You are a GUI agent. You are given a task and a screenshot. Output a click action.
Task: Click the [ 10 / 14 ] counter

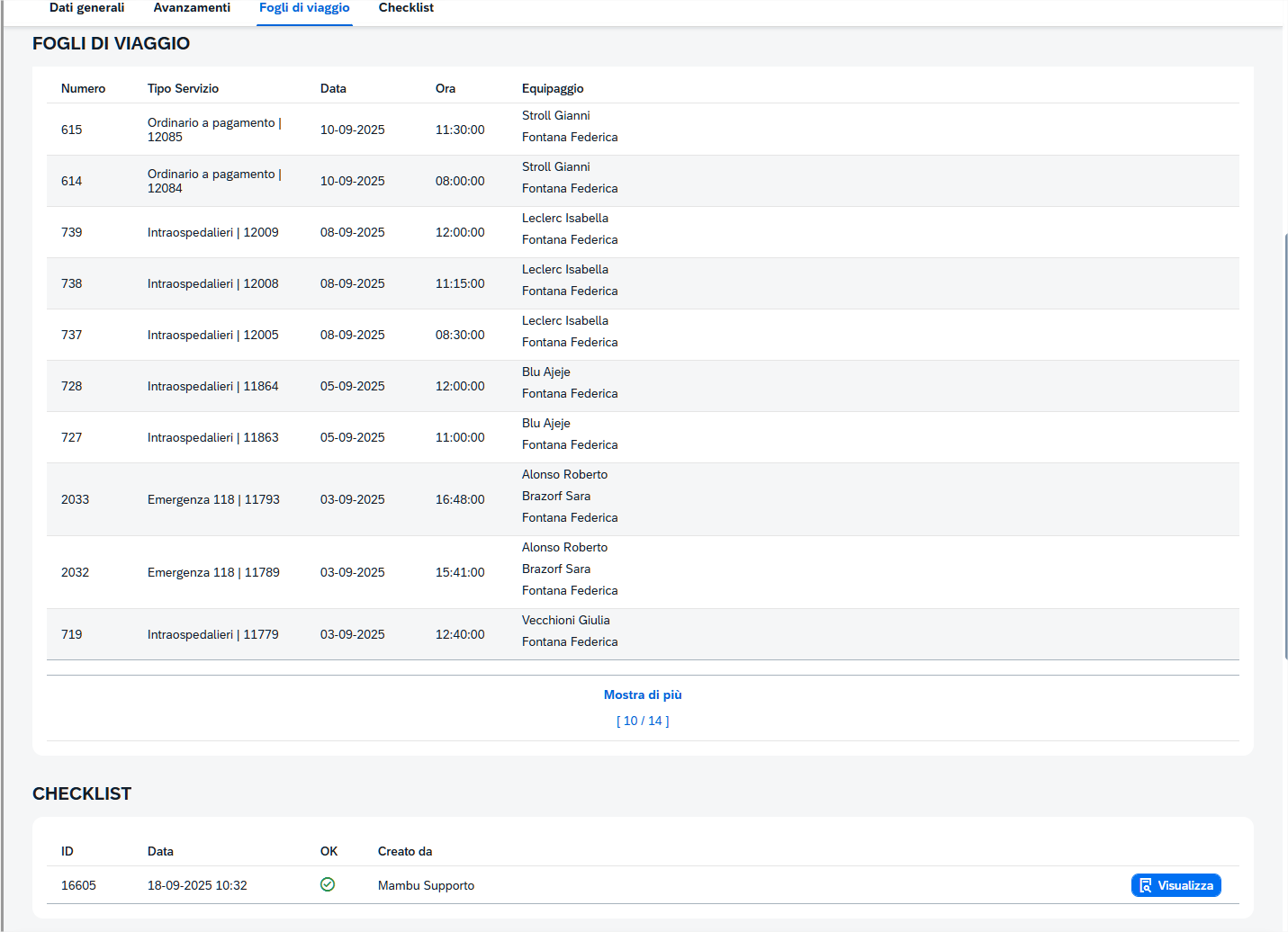(x=643, y=721)
